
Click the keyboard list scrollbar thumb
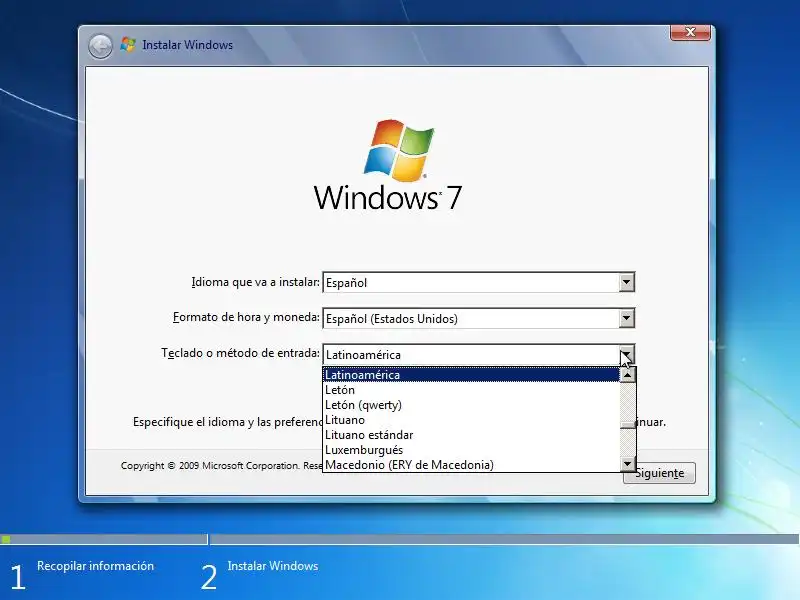click(x=628, y=424)
